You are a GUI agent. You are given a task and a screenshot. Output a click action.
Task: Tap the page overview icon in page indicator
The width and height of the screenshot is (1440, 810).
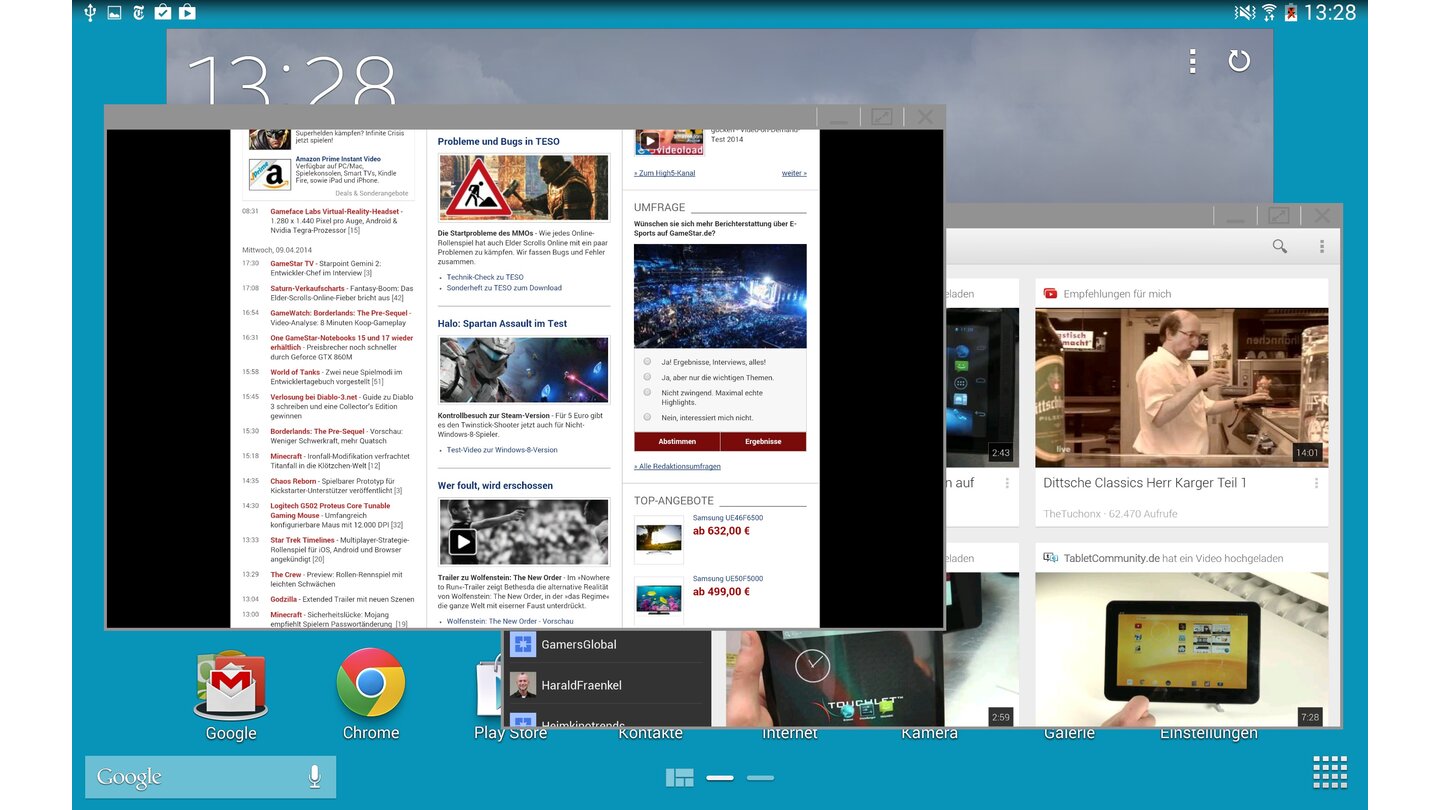(680, 777)
